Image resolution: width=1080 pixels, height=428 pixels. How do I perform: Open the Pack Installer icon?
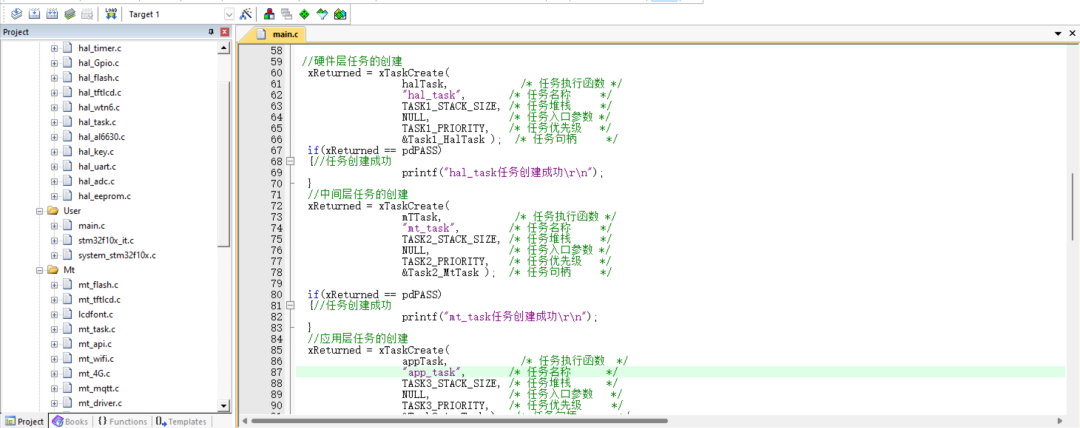[340, 14]
